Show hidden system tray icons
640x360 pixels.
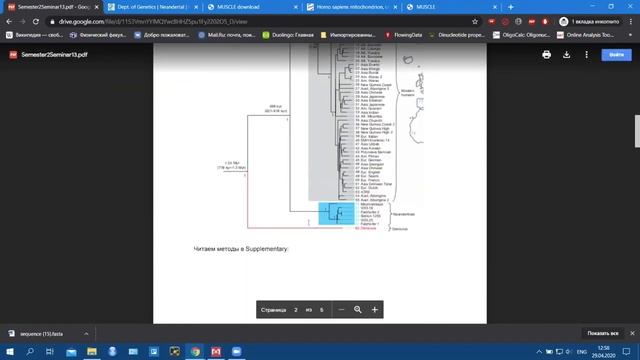pos(539,351)
